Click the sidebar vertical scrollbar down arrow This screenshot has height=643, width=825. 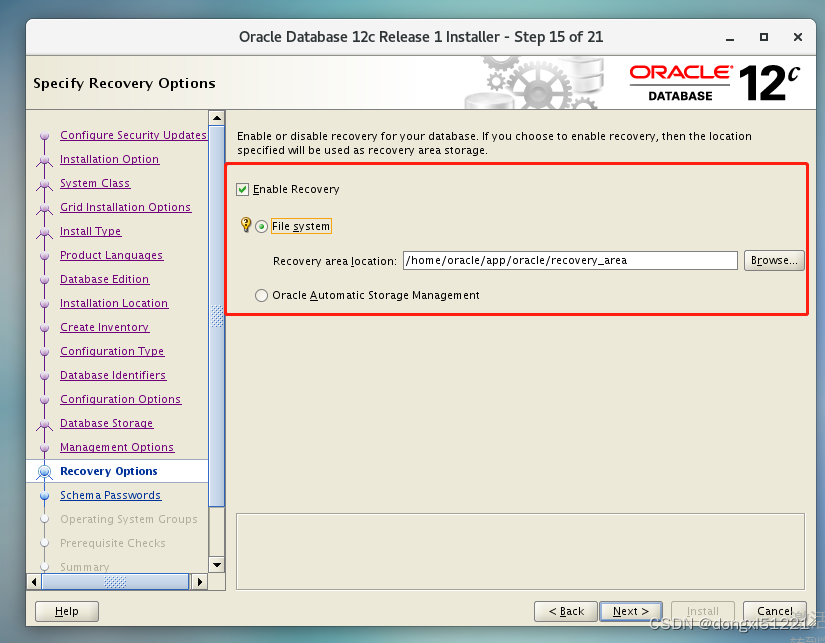click(x=216, y=563)
